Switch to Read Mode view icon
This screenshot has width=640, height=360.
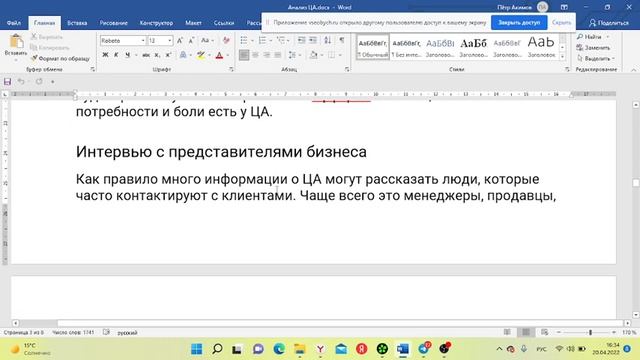click(507, 332)
